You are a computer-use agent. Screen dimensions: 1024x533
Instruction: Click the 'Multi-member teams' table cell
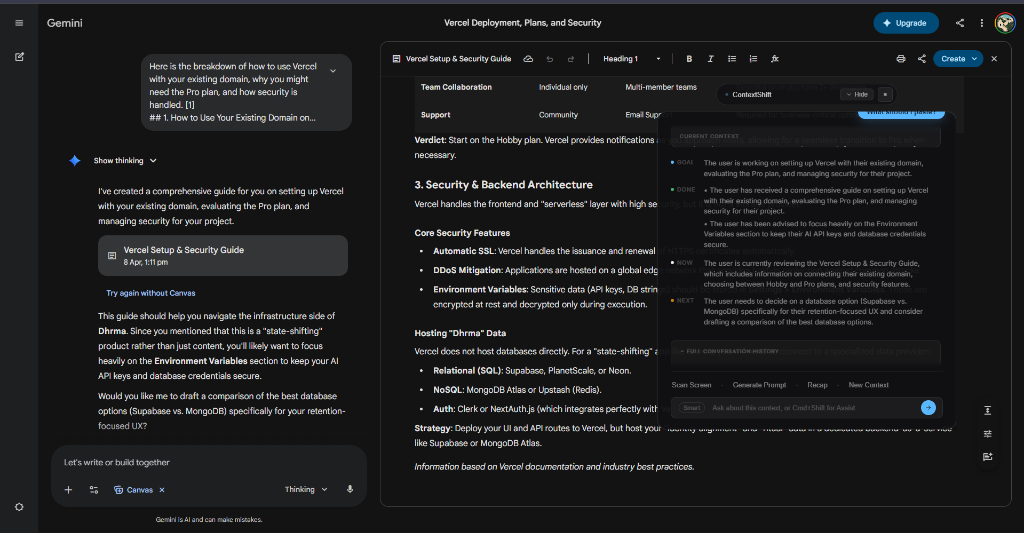click(661, 87)
